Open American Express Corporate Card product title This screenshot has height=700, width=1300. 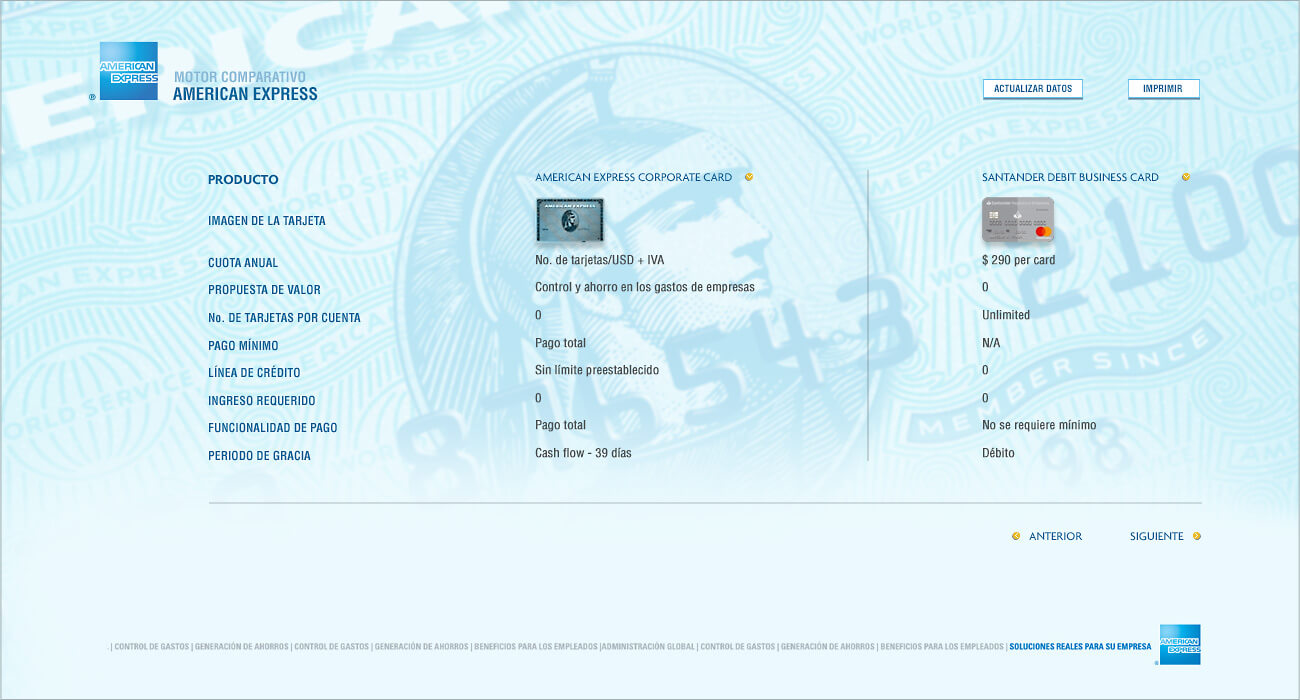pyautogui.click(x=633, y=177)
